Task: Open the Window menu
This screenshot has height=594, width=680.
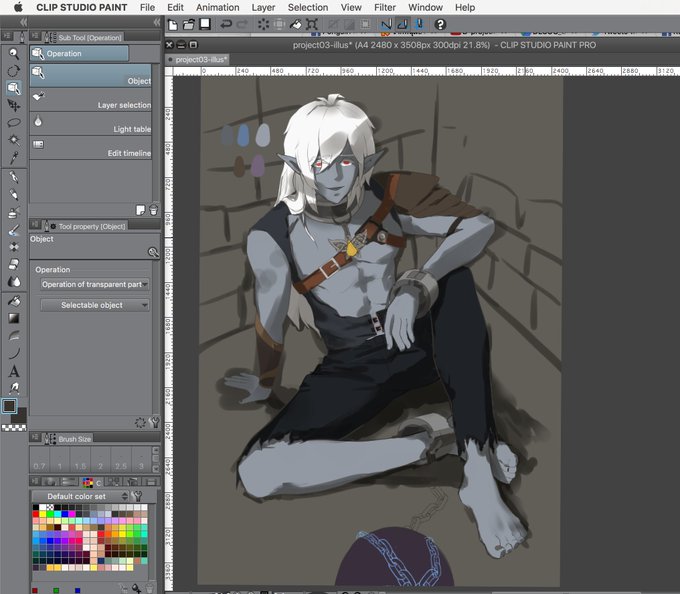Action: (425, 7)
